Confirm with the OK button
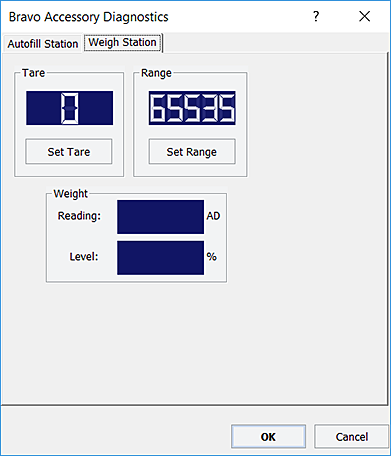 point(268,437)
